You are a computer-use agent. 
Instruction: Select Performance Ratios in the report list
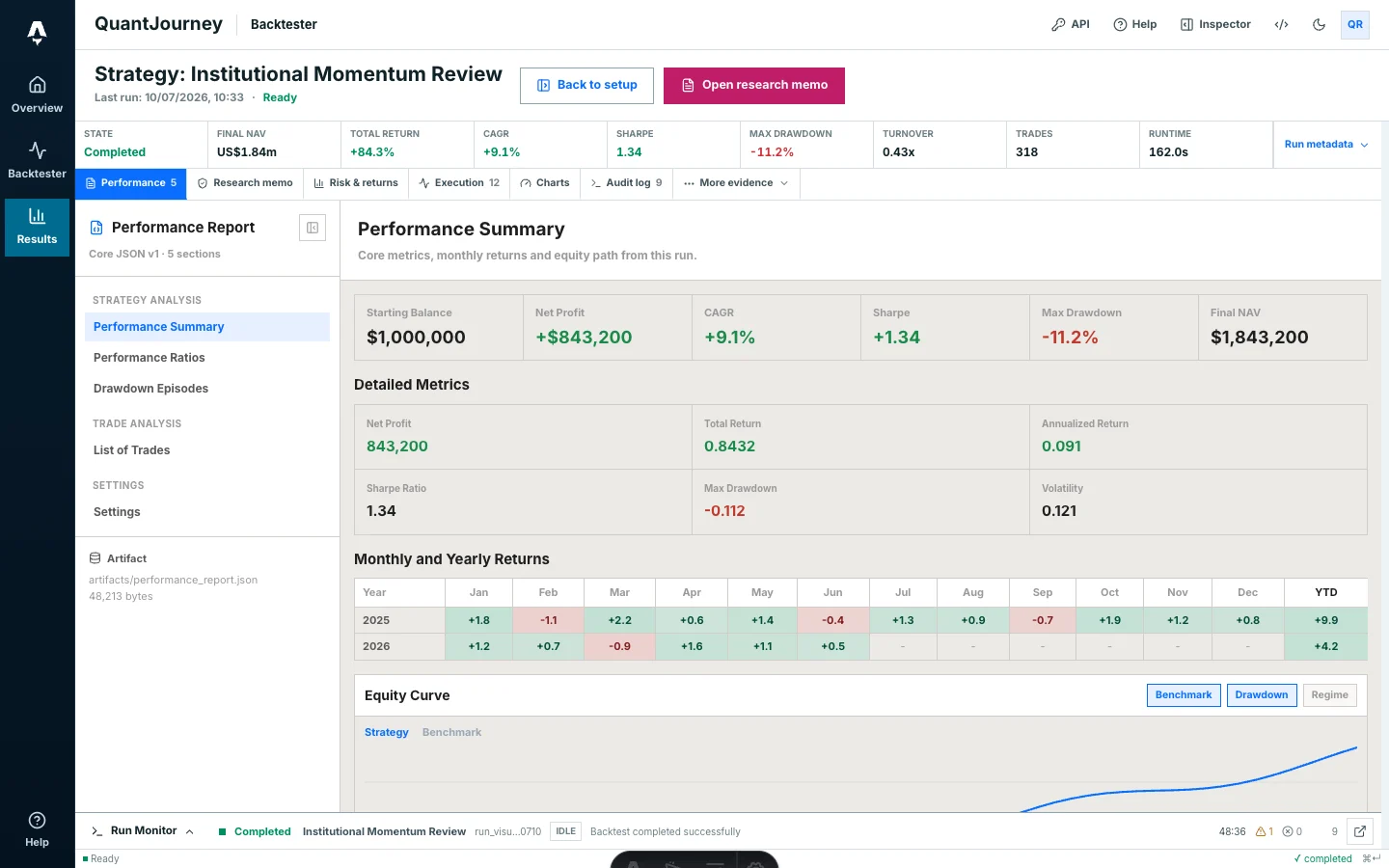click(x=207, y=358)
